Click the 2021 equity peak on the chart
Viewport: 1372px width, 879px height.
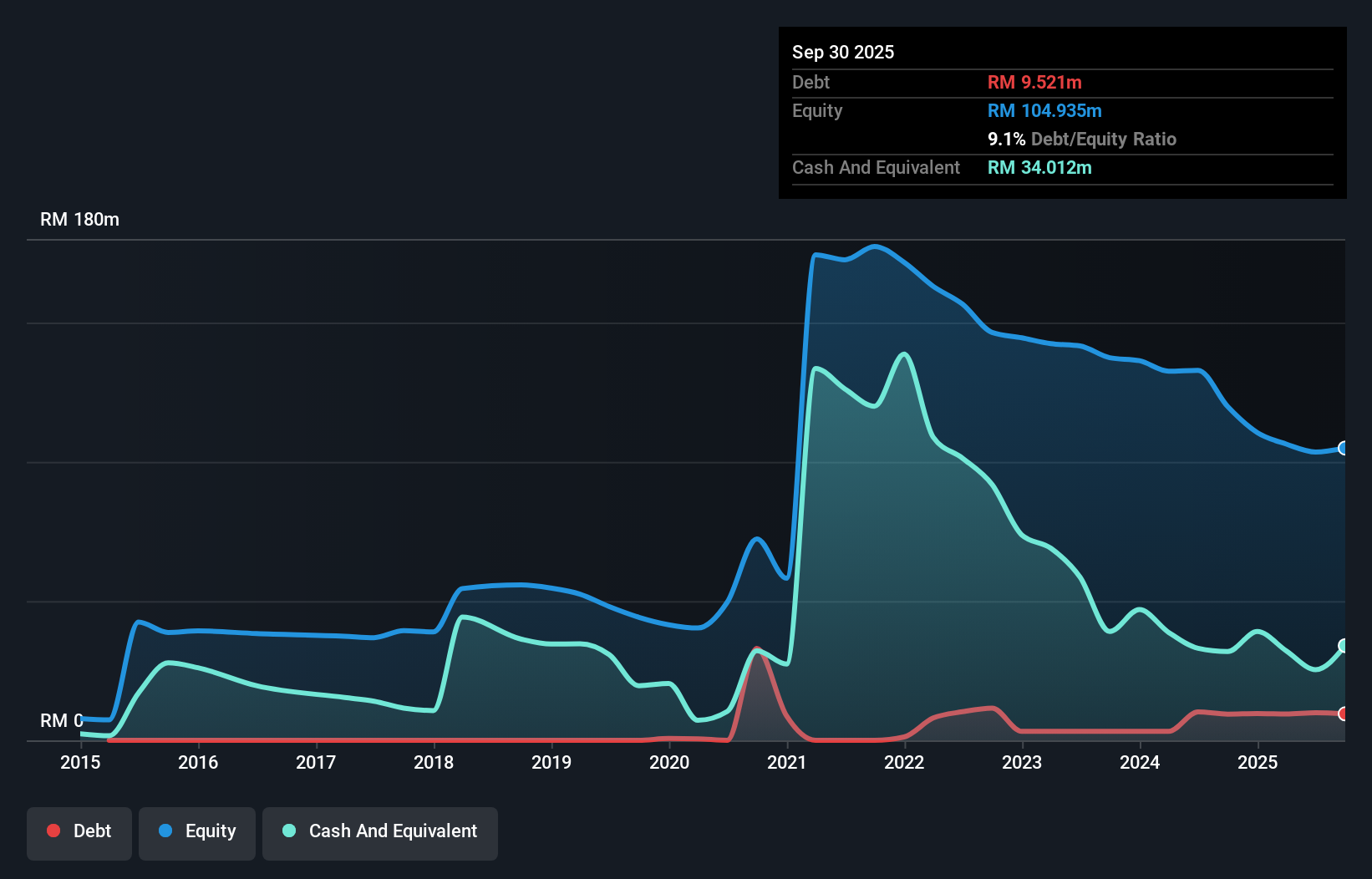click(874, 246)
